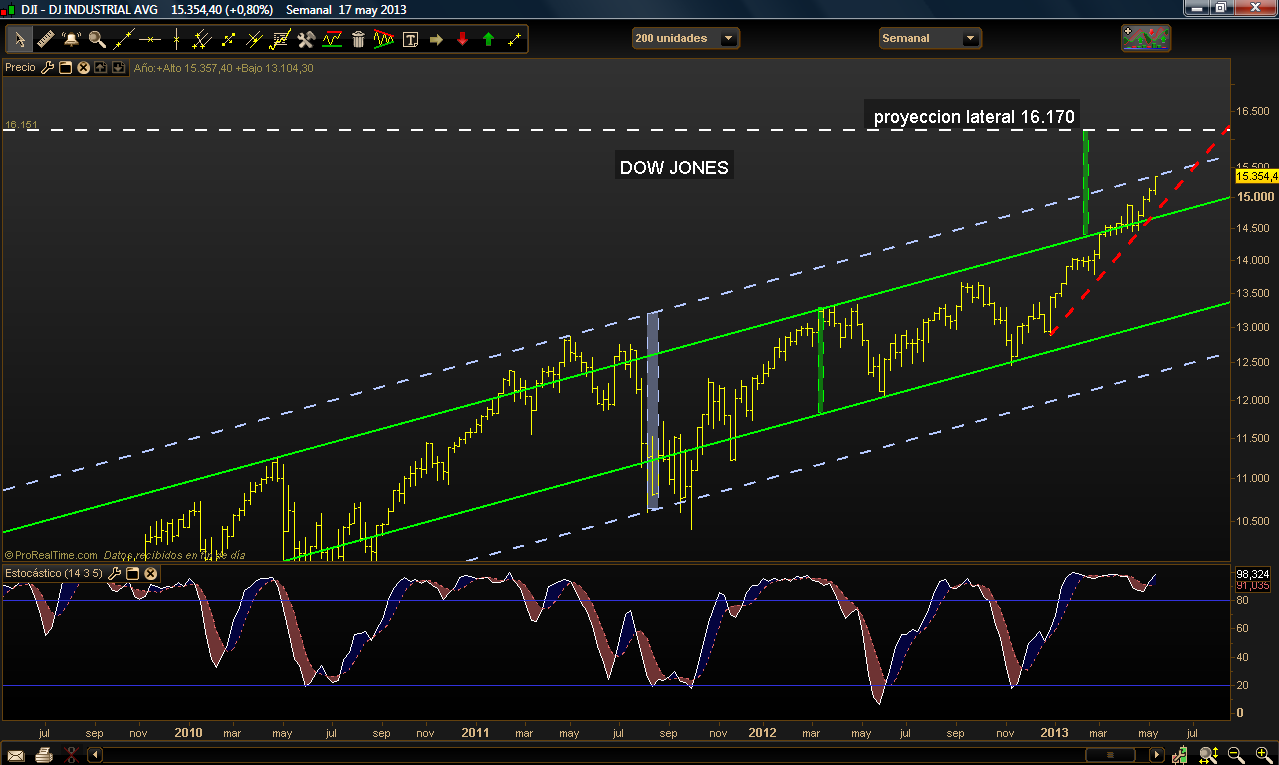This screenshot has width=1279, height=765.
Task: Select the text annotation T tool
Action: pyautogui.click(x=410, y=40)
